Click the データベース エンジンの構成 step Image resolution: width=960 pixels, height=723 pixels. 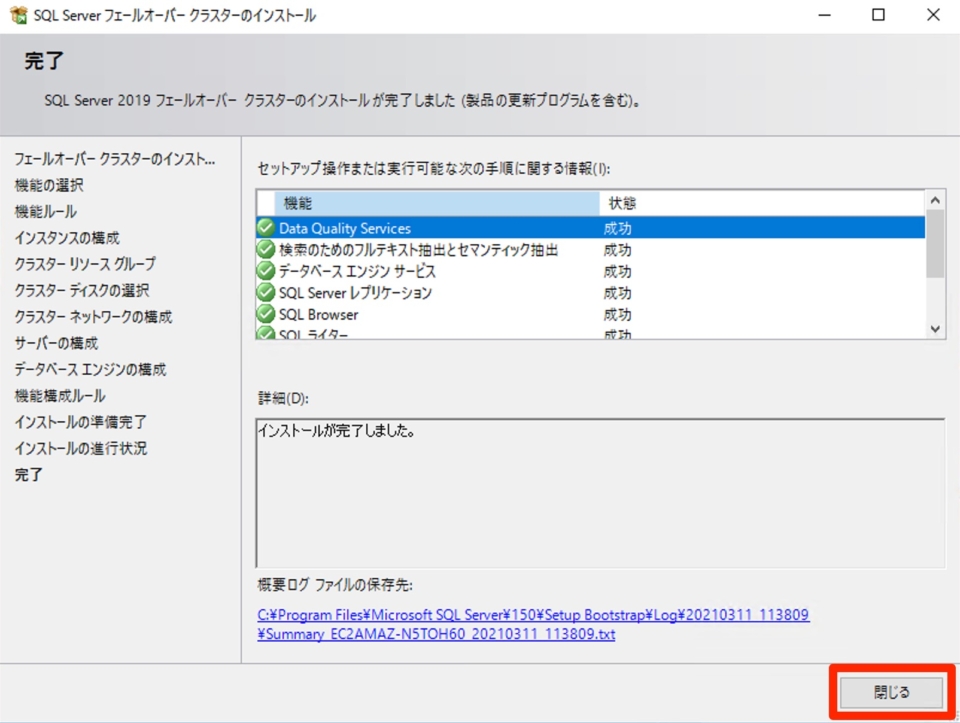click(90, 369)
